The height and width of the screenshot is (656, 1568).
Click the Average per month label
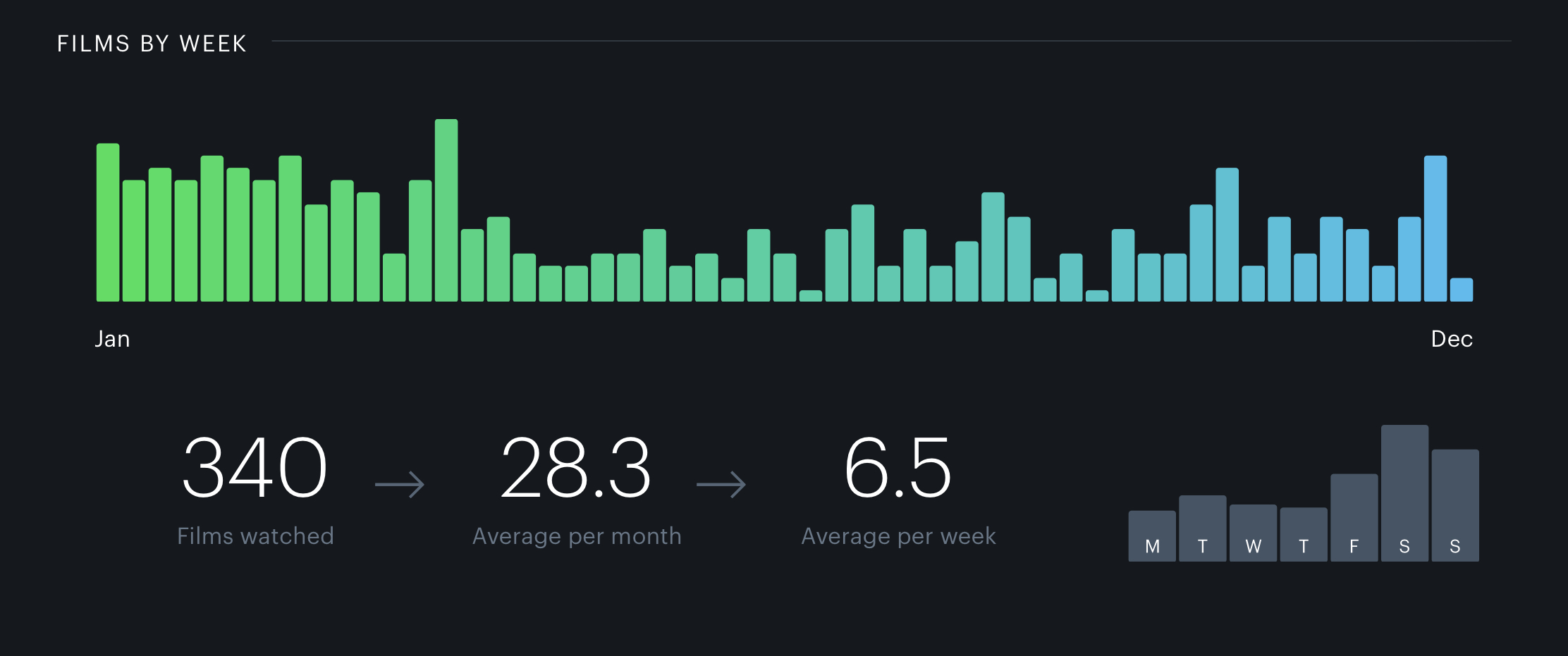(577, 536)
